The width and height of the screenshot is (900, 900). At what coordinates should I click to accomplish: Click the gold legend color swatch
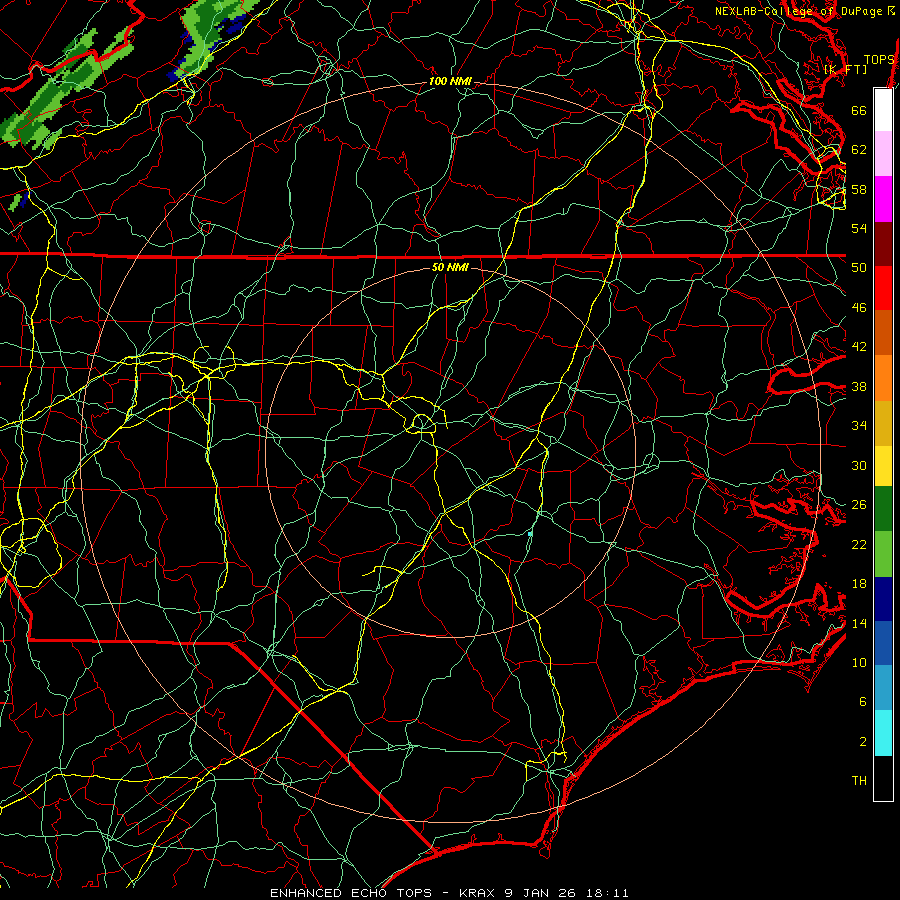tap(883, 423)
